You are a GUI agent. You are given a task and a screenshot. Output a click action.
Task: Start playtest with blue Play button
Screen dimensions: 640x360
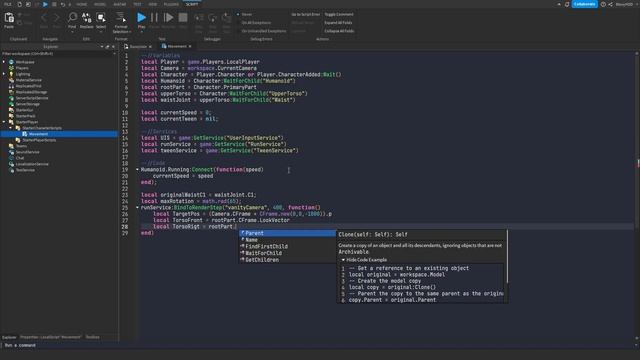coord(141,18)
